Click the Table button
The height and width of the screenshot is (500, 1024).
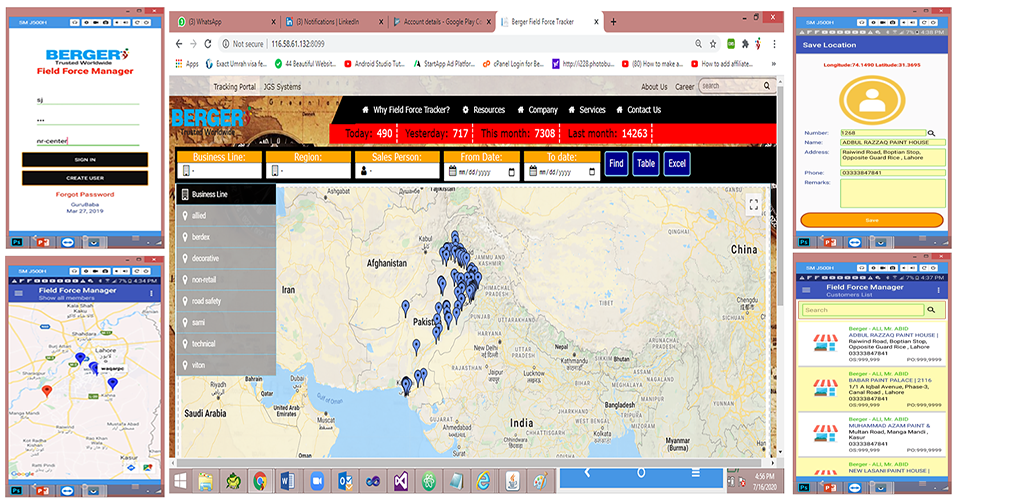646,164
